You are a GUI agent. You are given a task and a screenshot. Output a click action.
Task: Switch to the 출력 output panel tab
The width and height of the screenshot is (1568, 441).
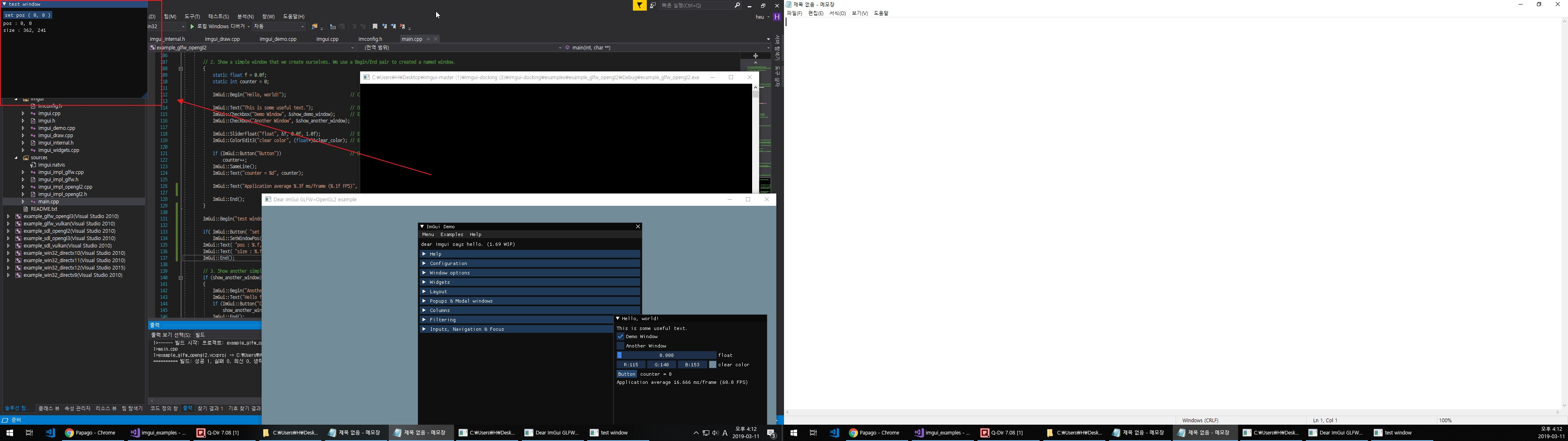coord(188,408)
